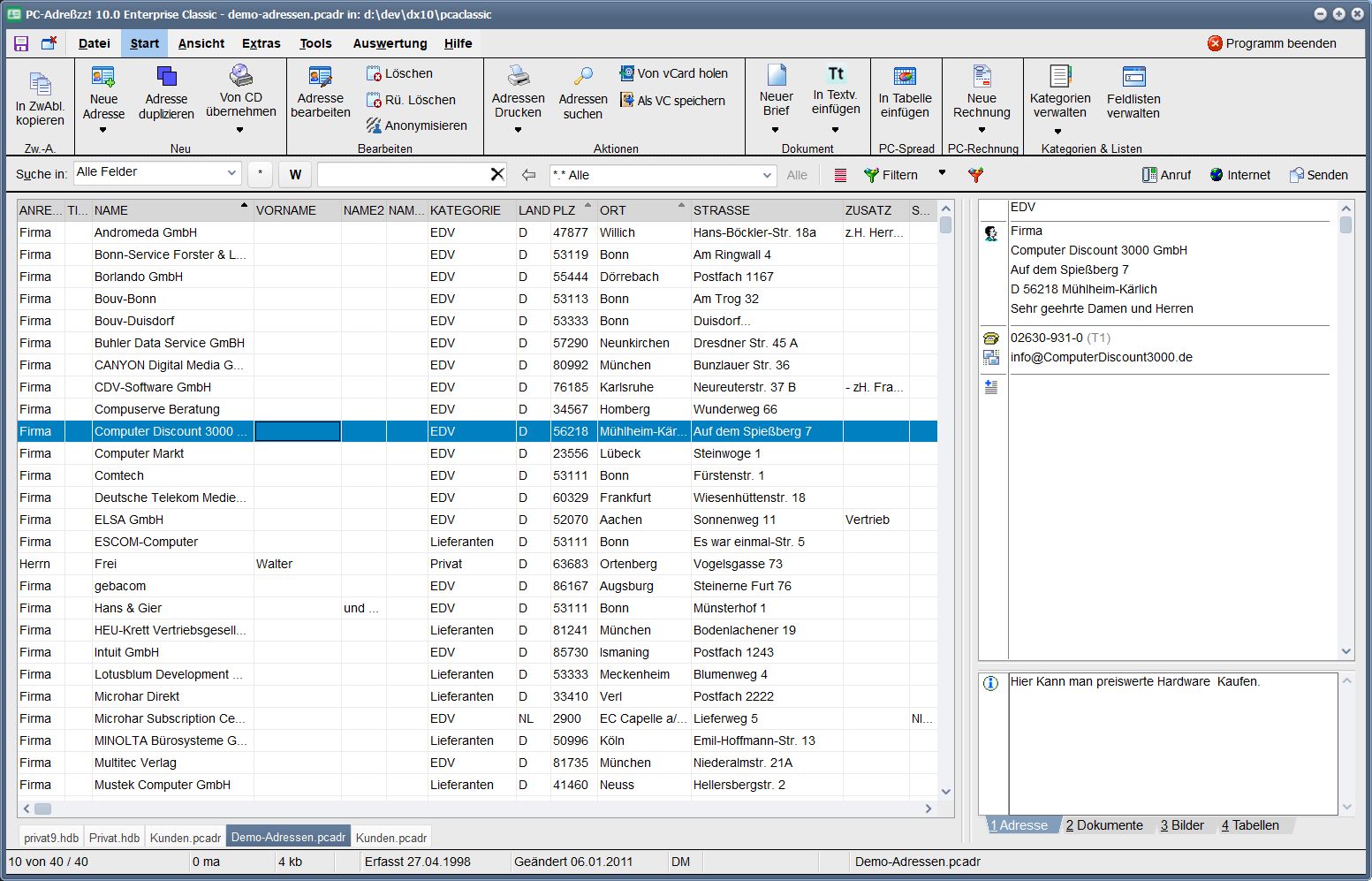Image resolution: width=1372 pixels, height=881 pixels.
Task: Open Internet globe button
Action: 1239,175
